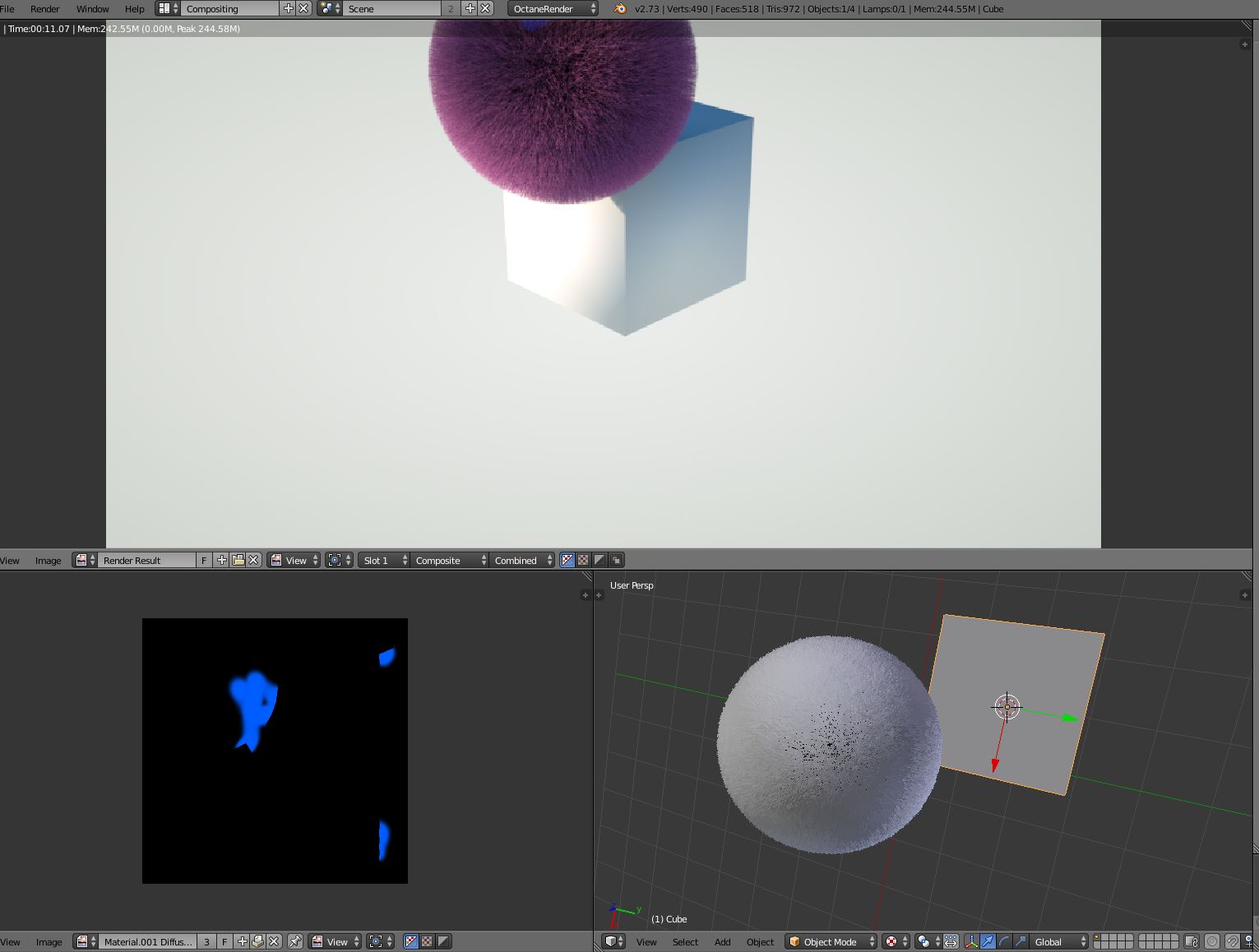Add a new screen layout

point(289,8)
